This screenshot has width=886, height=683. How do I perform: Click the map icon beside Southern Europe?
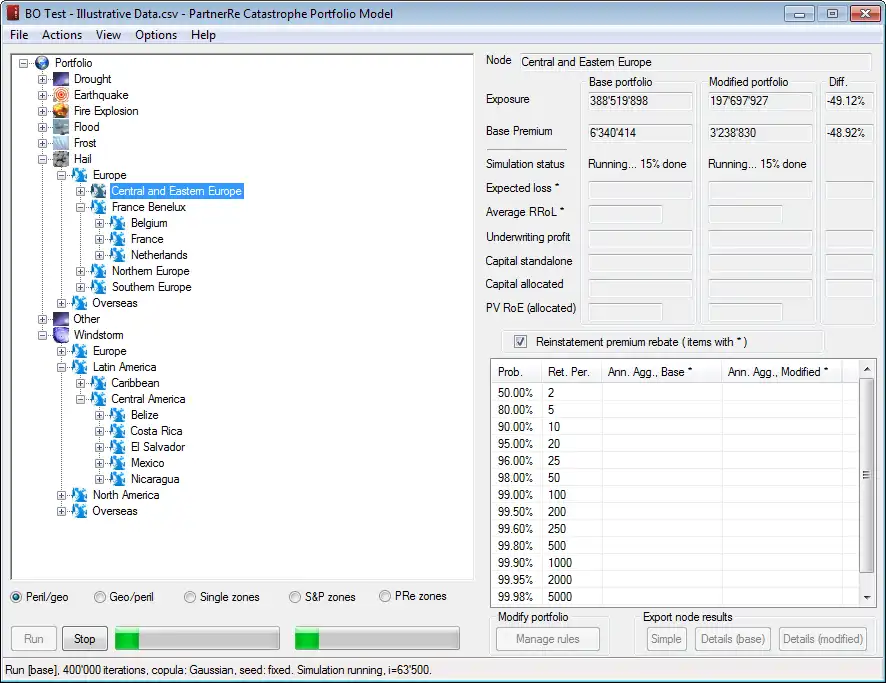[x=98, y=287]
